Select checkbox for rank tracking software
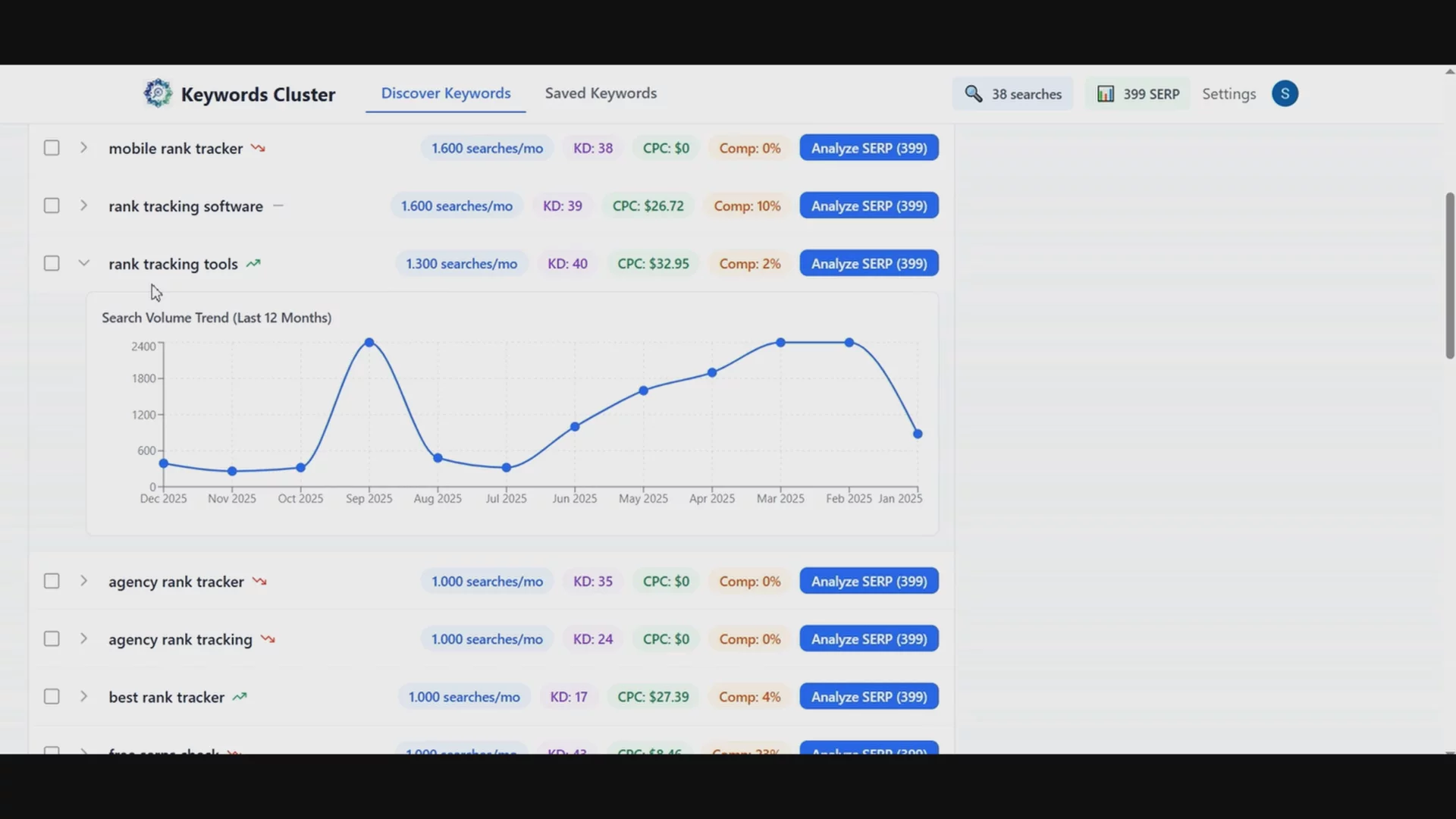 point(52,206)
